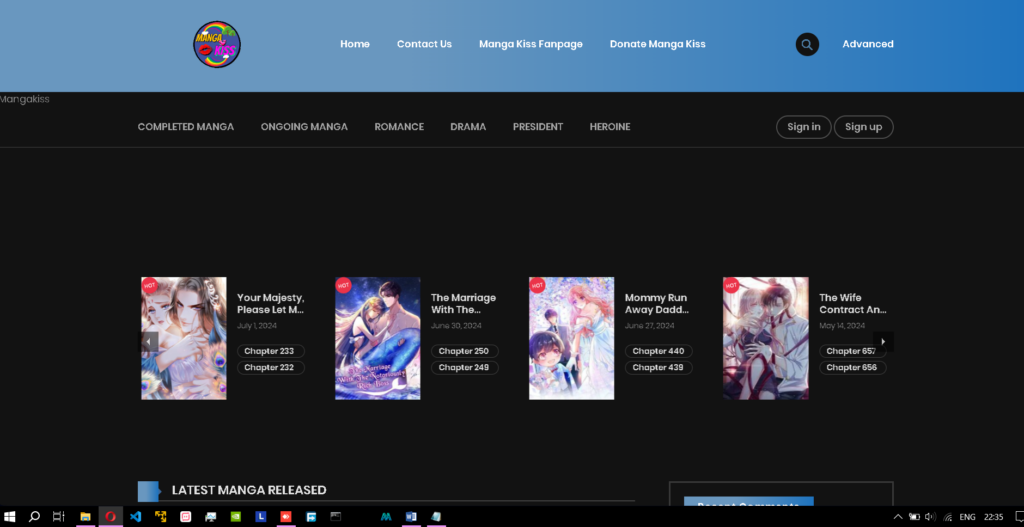Screen dimensions: 1024x527
Task: Open the Drama genre
Action: (x=468, y=127)
